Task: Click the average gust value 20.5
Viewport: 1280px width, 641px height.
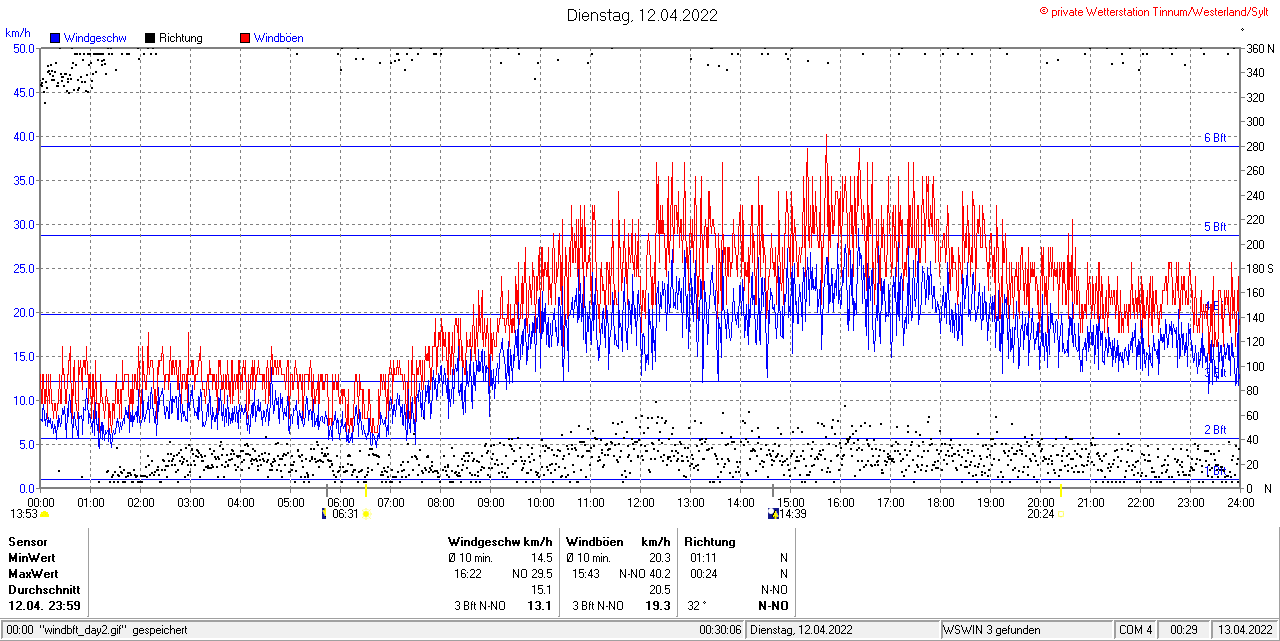Action: click(x=659, y=590)
